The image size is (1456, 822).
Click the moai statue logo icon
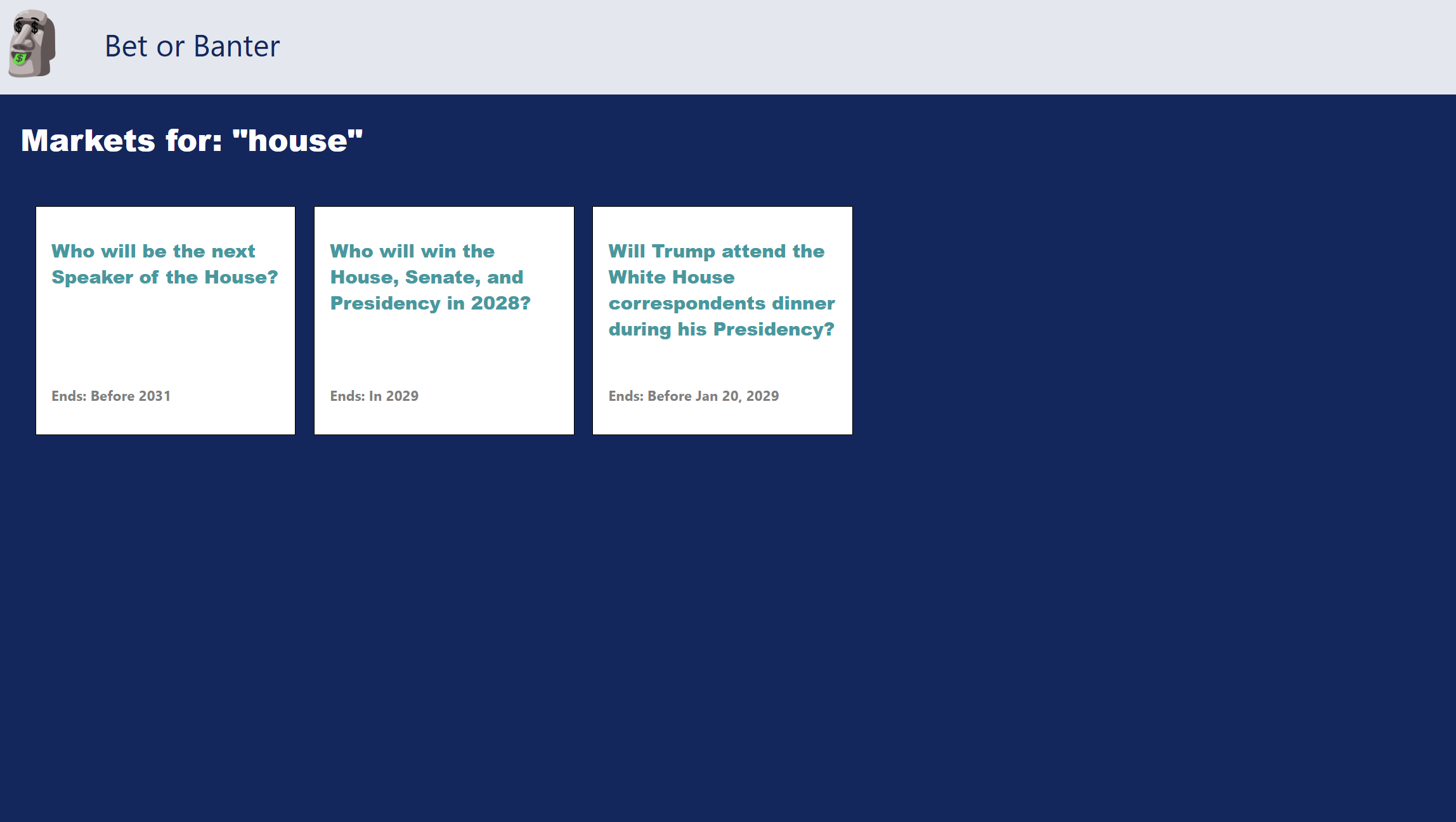pyautogui.click(x=32, y=44)
